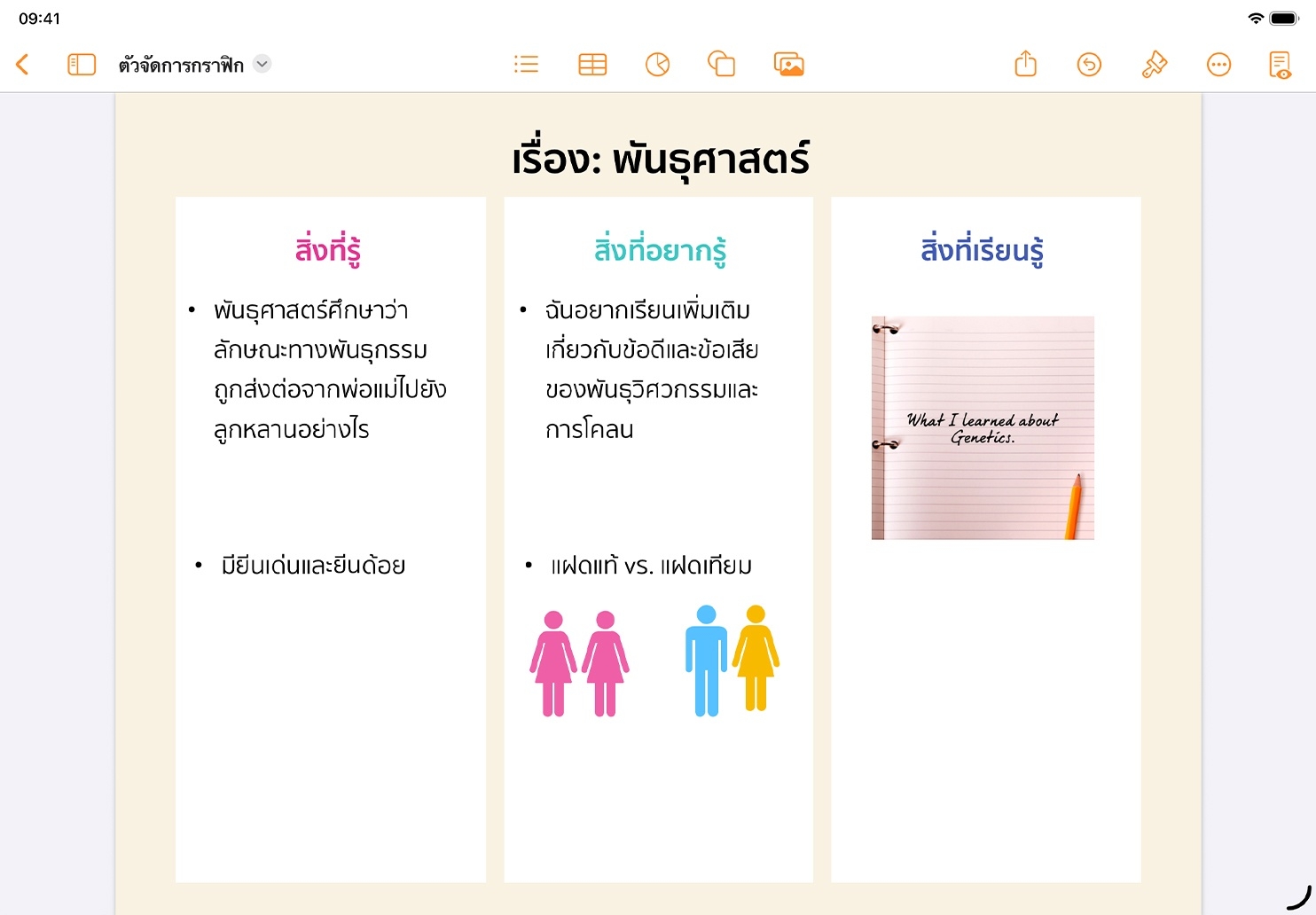Undo the last action
The image size is (1316, 915).
pos(1089,64)
